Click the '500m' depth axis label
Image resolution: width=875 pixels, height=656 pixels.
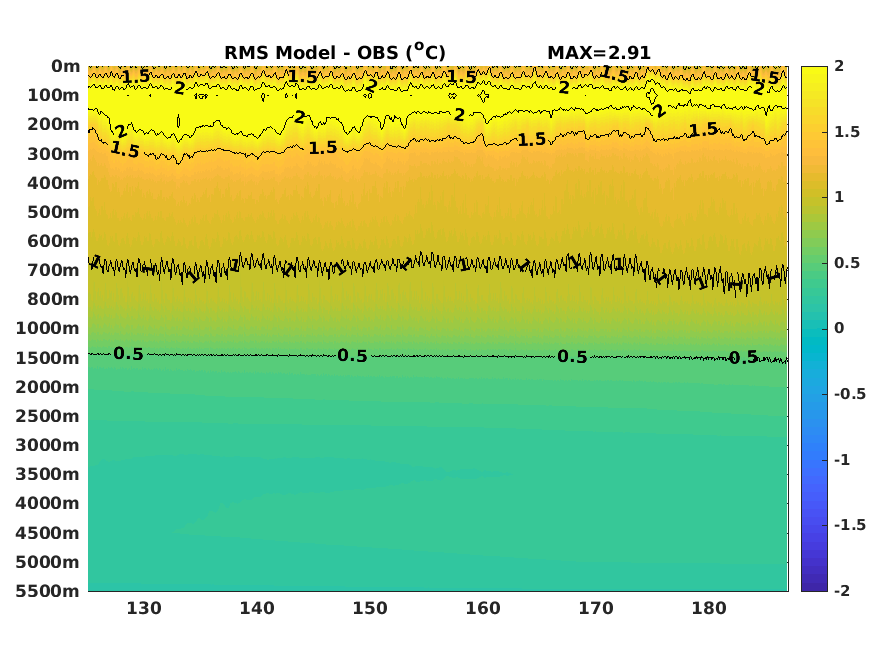[x=53, y=212]
